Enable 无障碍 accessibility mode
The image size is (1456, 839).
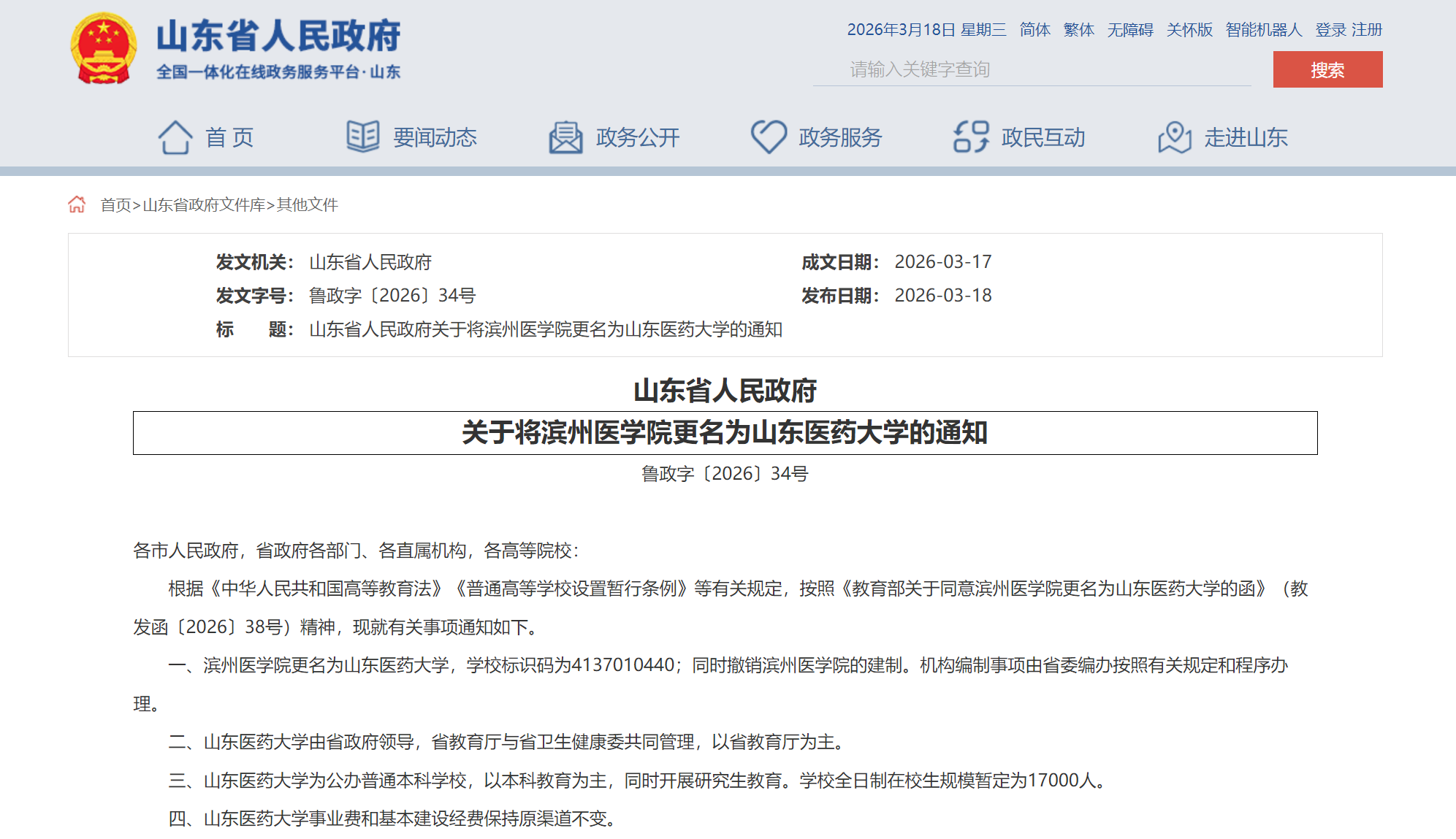1130,30
